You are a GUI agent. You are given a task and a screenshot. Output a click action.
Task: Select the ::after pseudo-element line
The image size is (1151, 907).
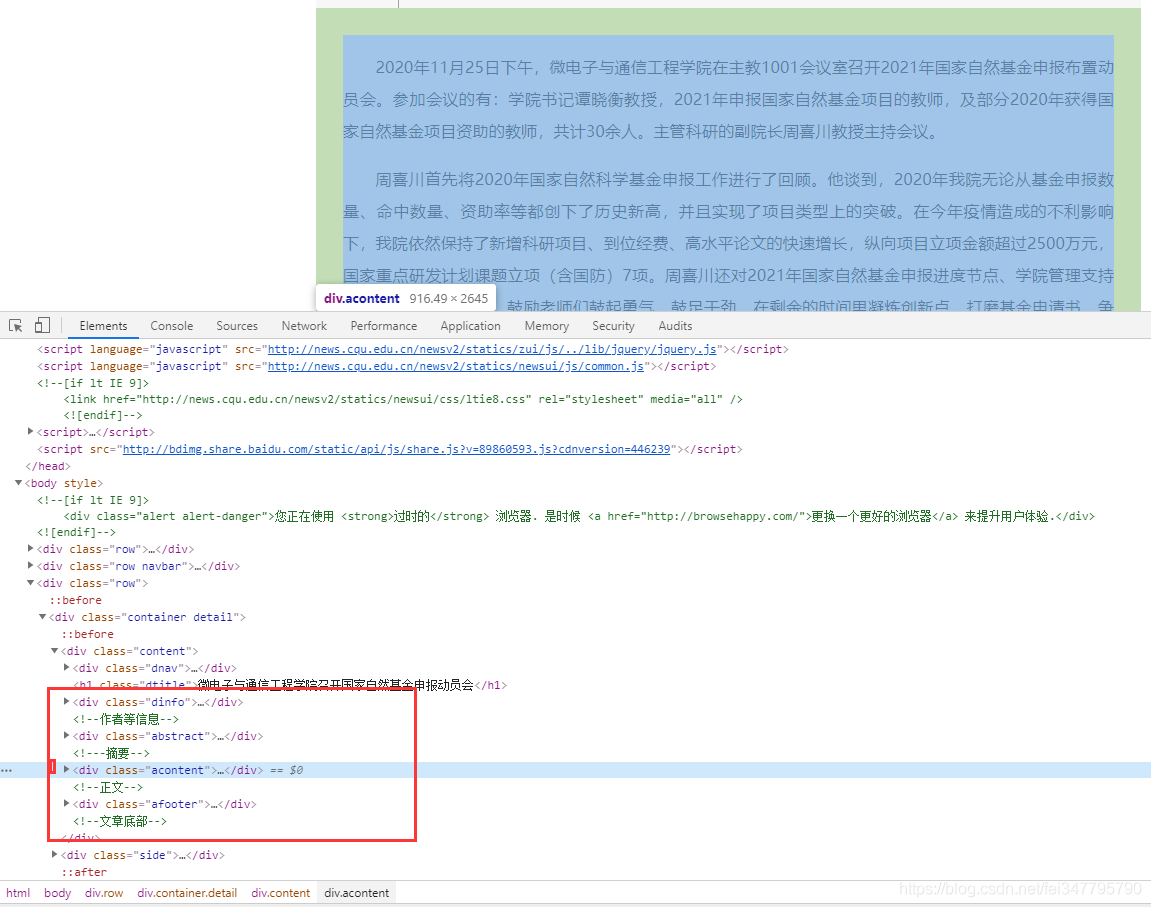coord(84,873)
